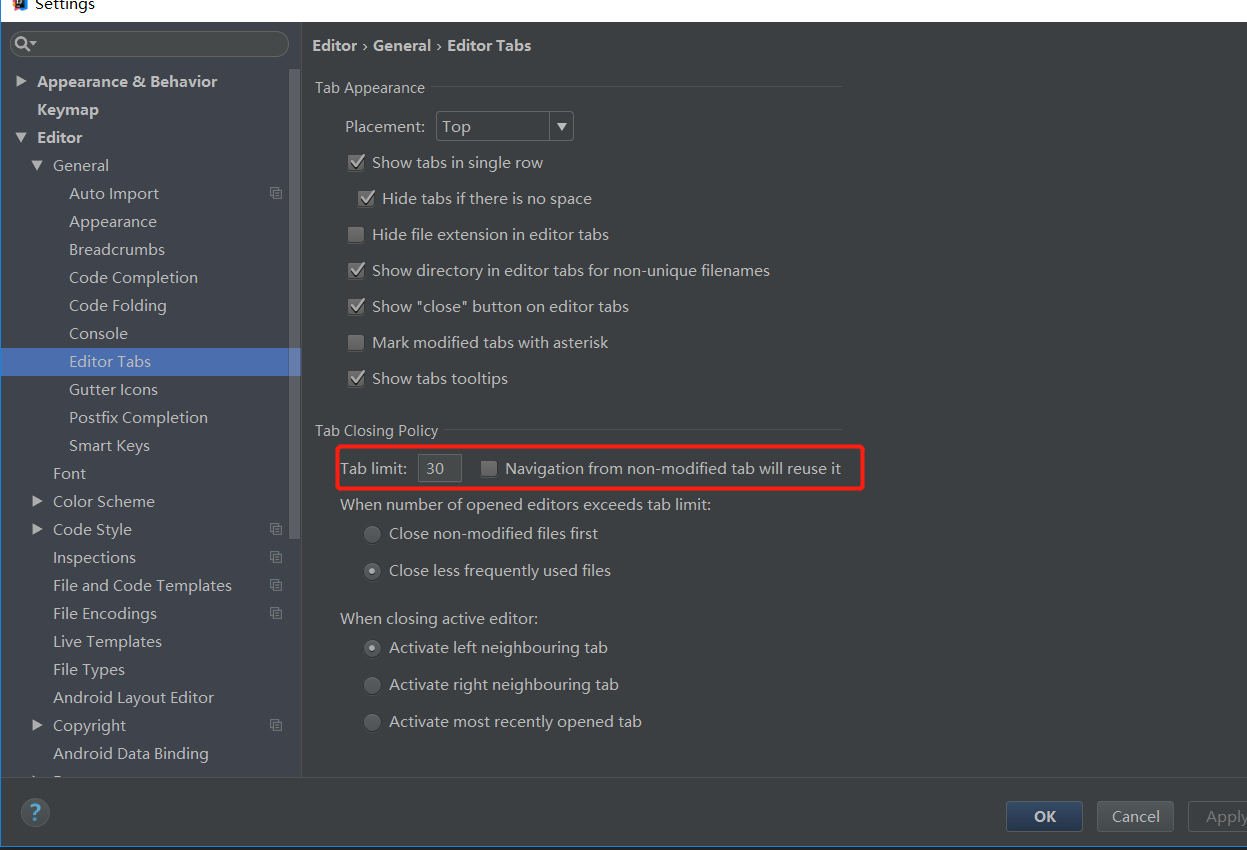This screenshot has width=1247, height=850.
Task: Collapse the Editor tree node
Action: tap(21, 137)
